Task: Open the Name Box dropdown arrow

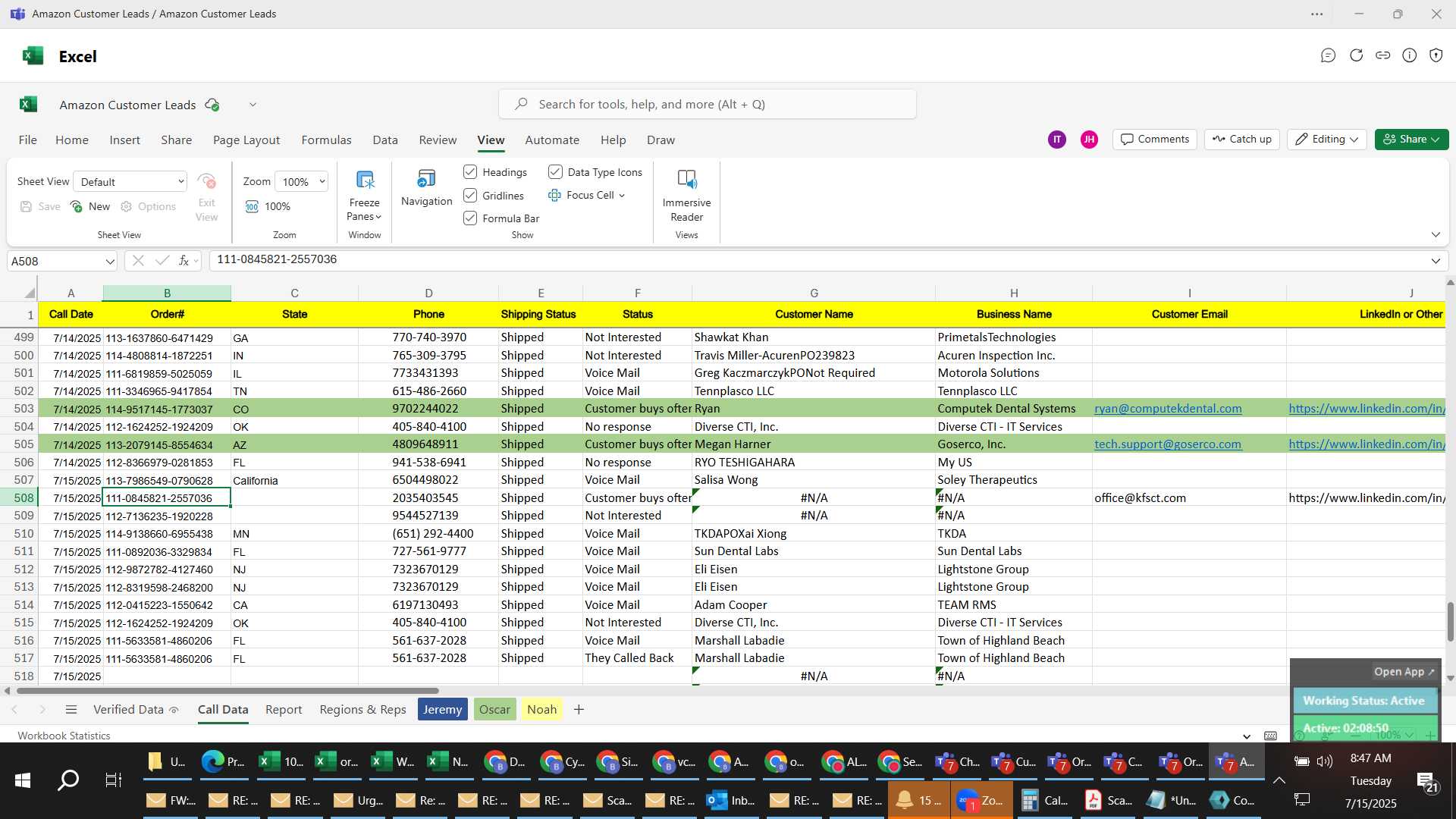Action: coord(110,262)
